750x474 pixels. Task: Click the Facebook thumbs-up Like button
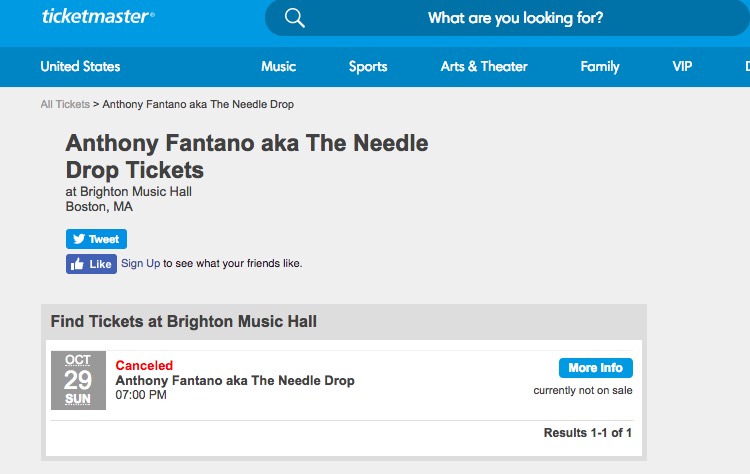click(x=91, y=264)
